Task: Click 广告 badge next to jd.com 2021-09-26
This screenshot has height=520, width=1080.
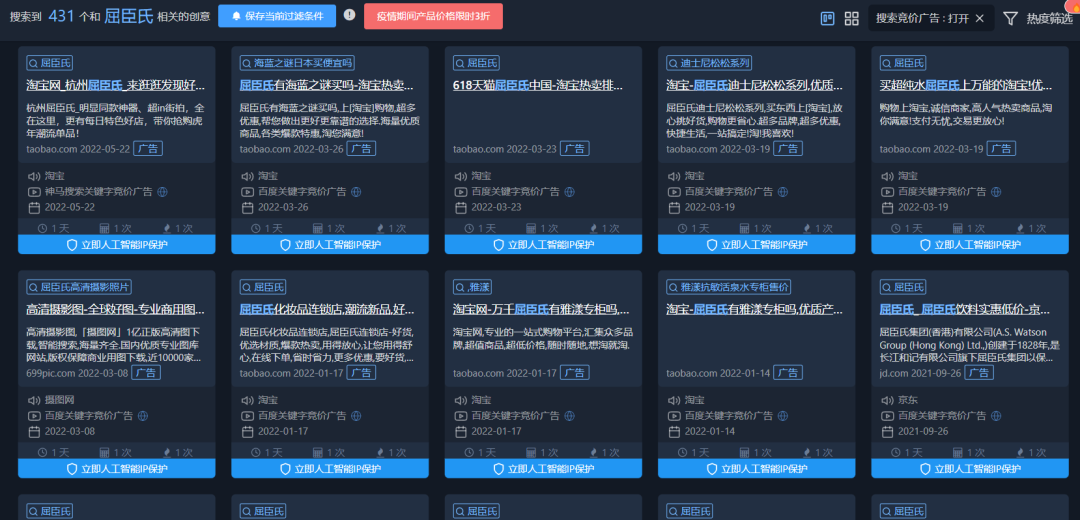Action: click(979, 373)
